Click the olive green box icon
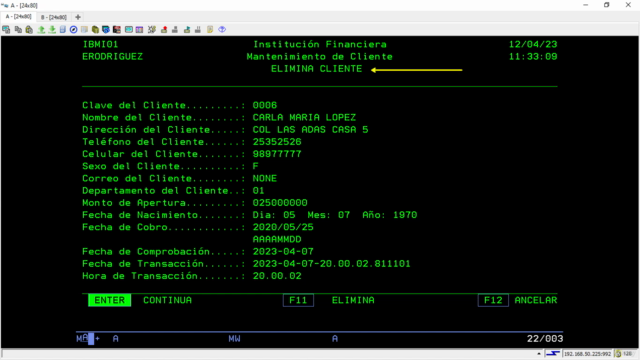Image resolution: width=640 pixels, height=360 pixels. tap(95, 29)
